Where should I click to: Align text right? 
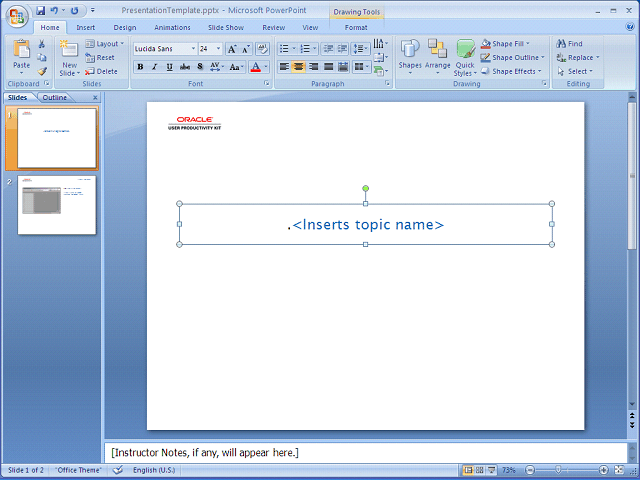click(x=313, y=67)
